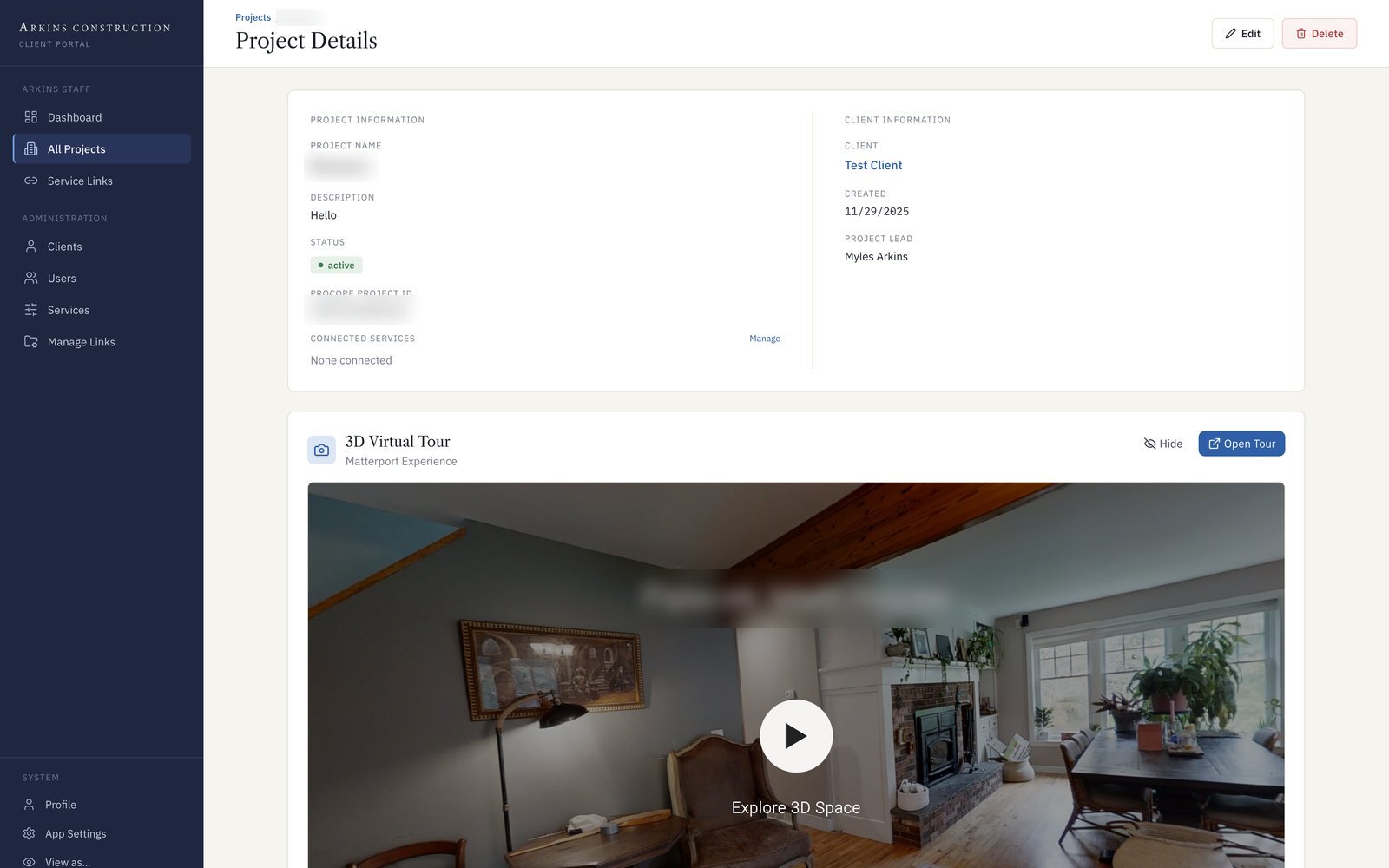Click the All Projects building icon

click(31, 148)
